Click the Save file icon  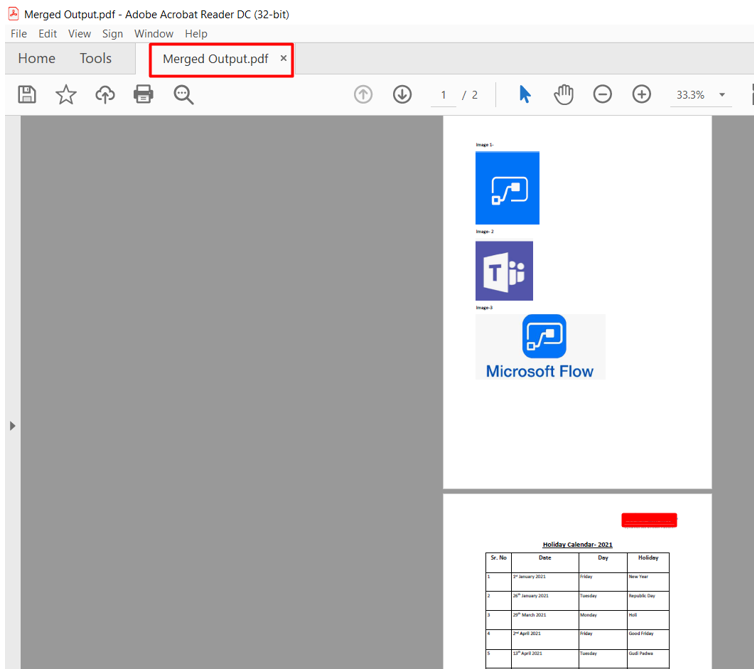click(27, 94)
